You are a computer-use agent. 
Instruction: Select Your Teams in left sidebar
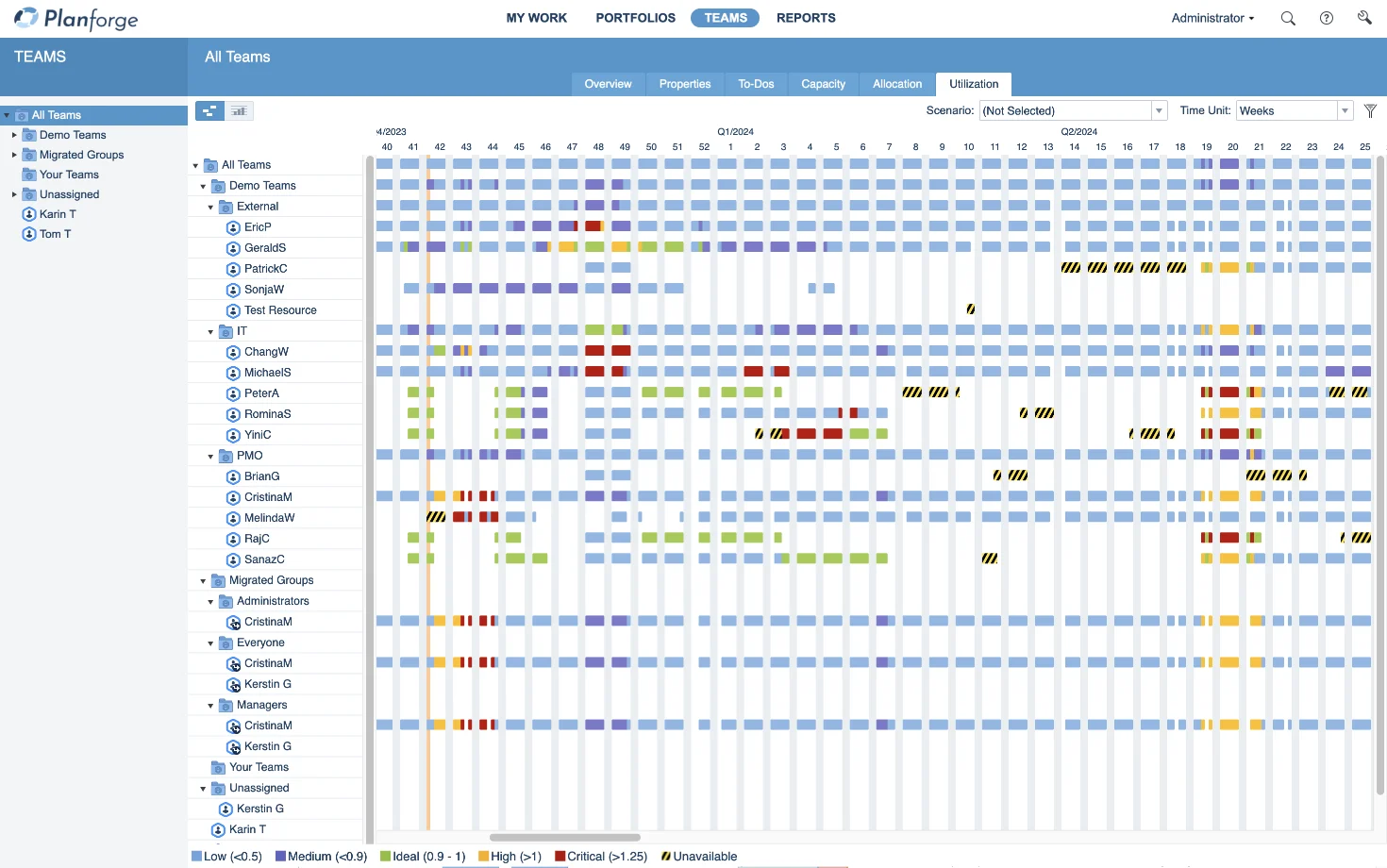(x=69, y=175)
